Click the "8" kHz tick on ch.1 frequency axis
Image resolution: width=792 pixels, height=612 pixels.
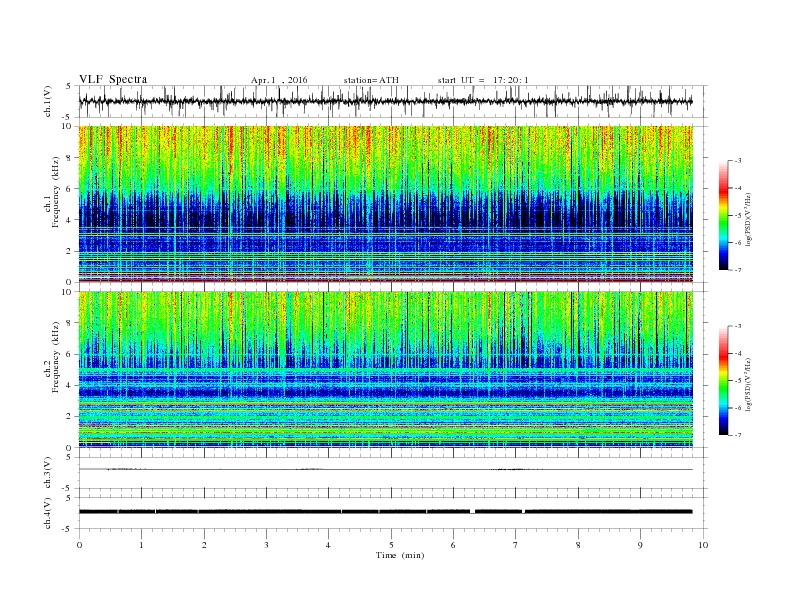[70, 158]
